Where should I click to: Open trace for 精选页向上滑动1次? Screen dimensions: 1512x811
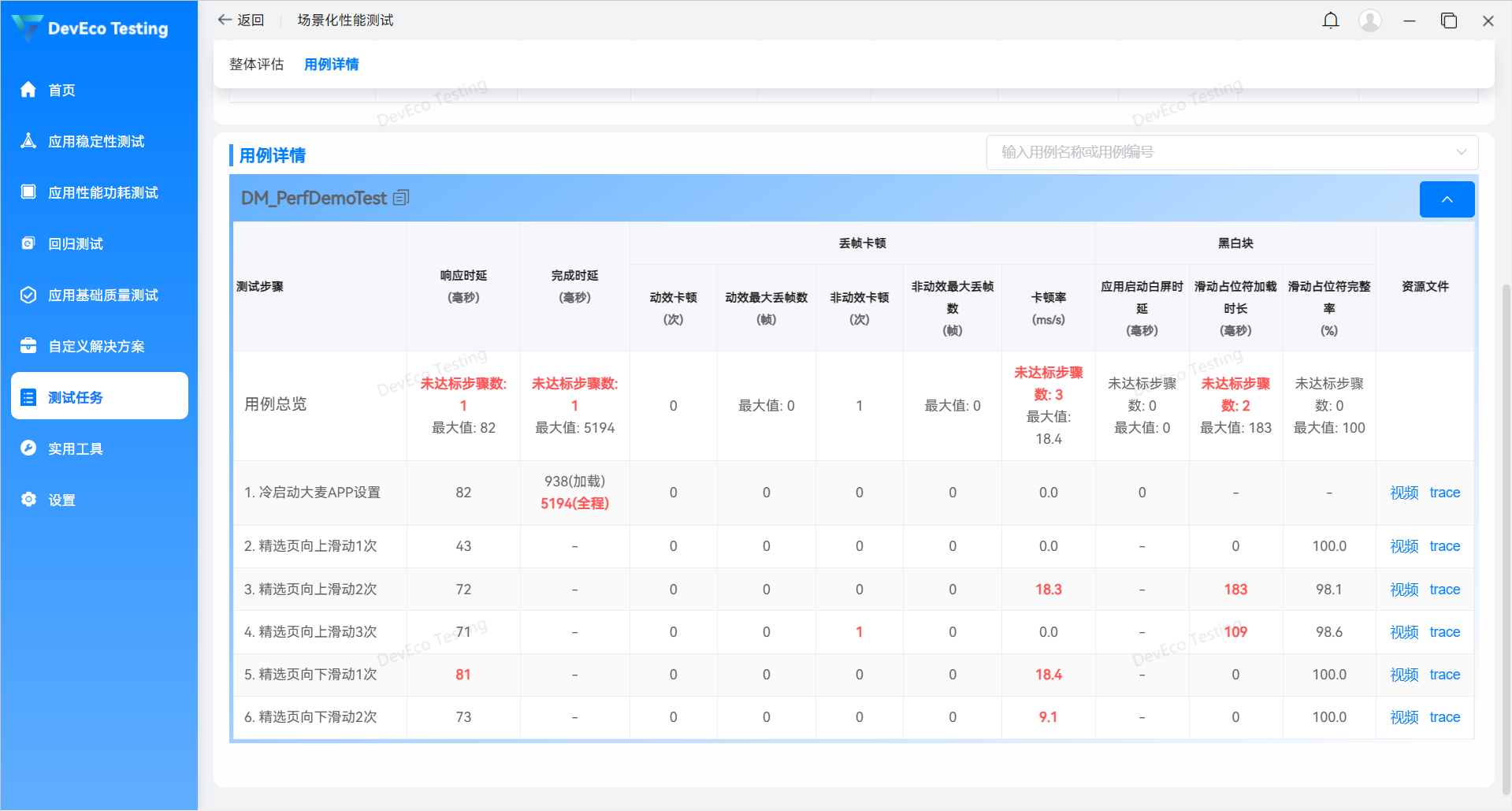pyautogui.click(x=1445, y=546)
